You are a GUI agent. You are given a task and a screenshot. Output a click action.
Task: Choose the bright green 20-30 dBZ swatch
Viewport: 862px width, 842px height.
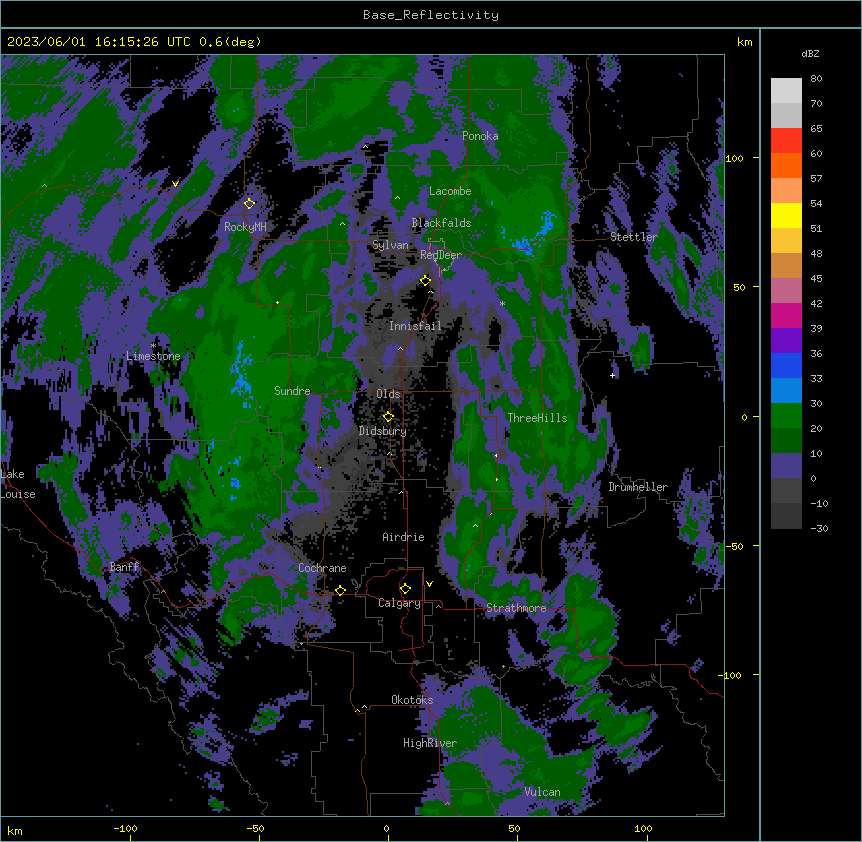(786, 416)
